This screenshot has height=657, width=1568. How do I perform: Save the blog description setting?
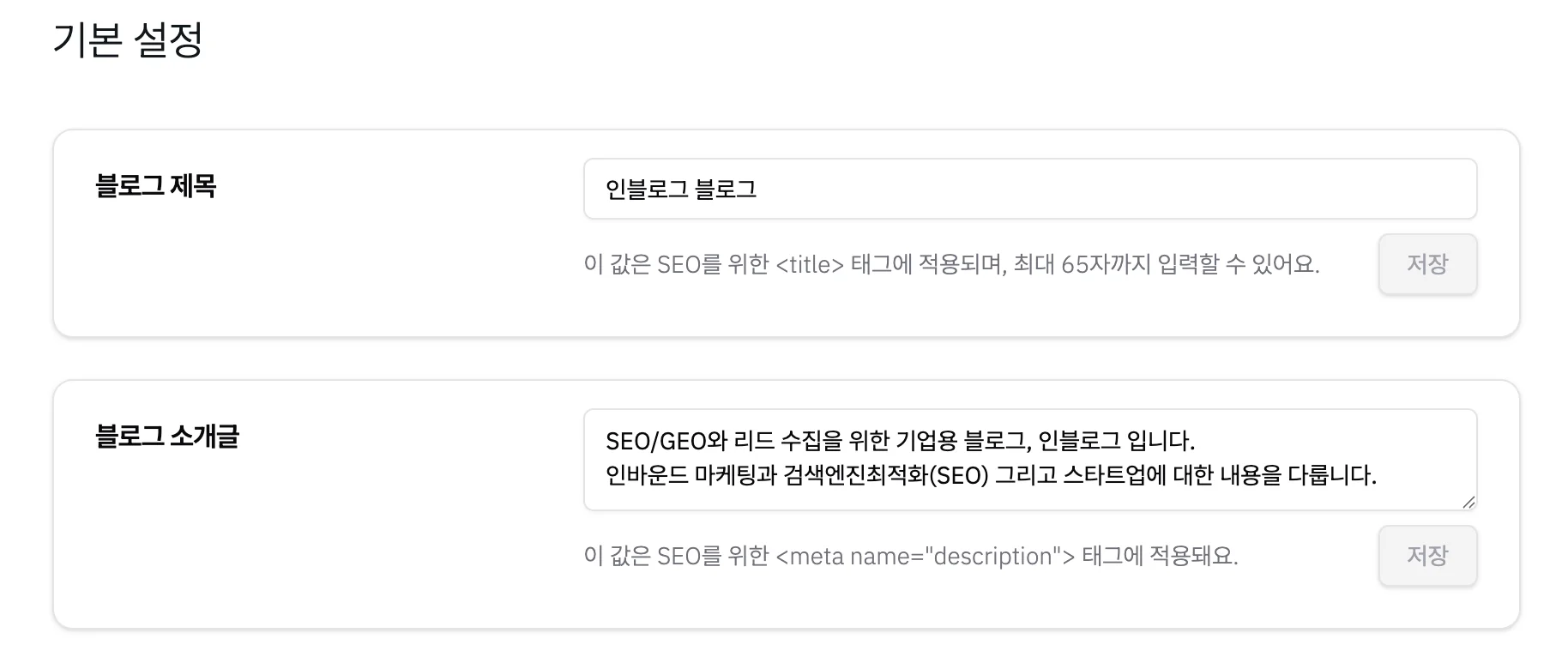(1426, 556)
